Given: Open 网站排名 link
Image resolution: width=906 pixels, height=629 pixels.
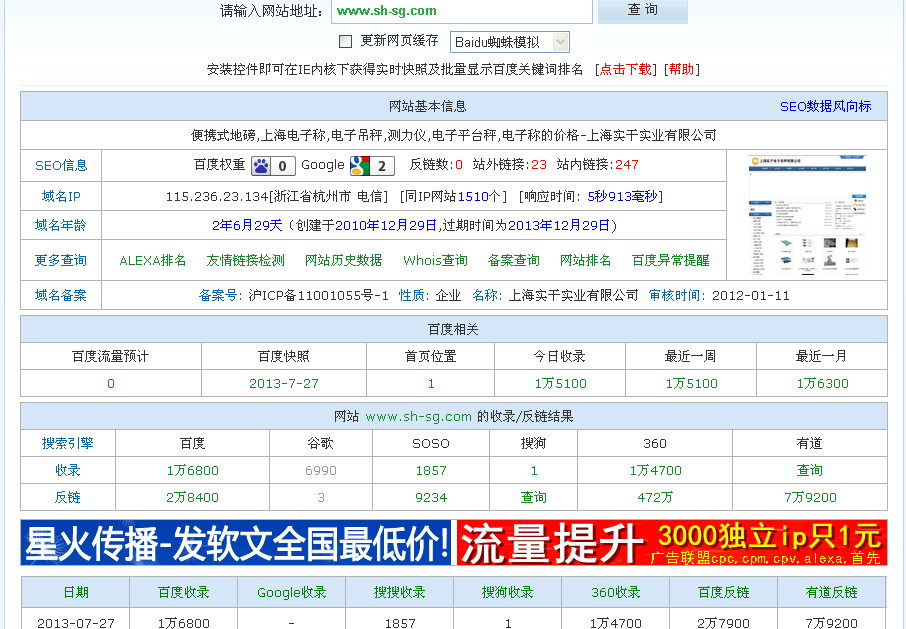Looking at the screenshot, I should (585, 260).
